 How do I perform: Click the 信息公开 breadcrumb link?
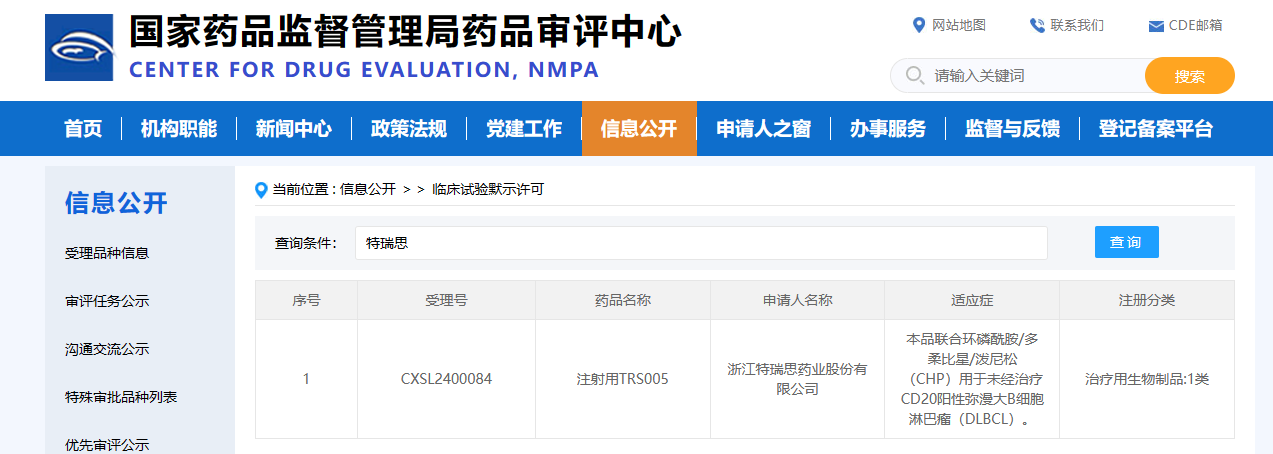tap(368, 189)
